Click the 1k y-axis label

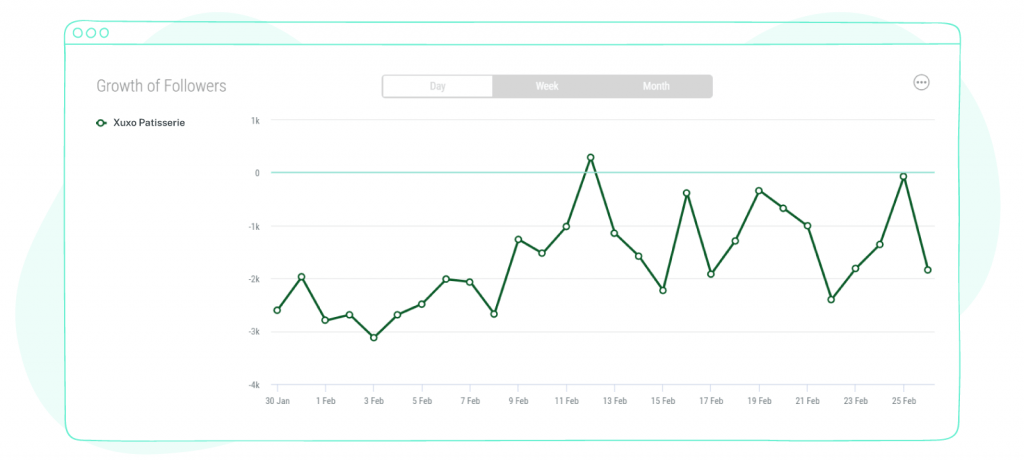255,120
